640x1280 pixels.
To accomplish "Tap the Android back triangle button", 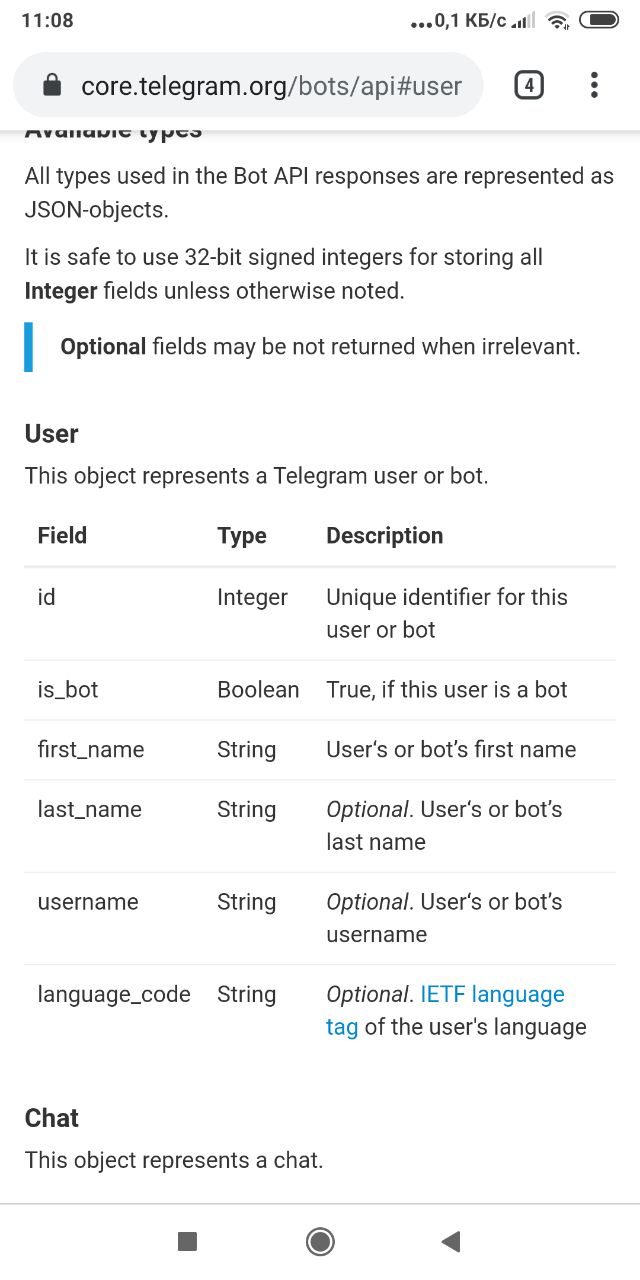I will point(451,1241).
